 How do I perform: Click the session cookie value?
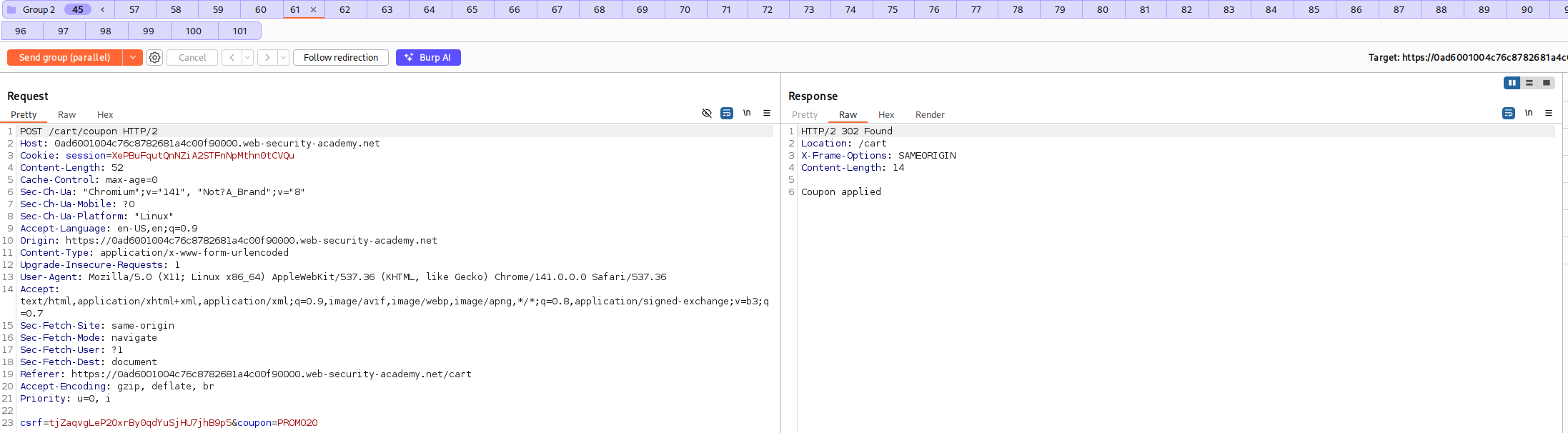click(x=203, y=155)
